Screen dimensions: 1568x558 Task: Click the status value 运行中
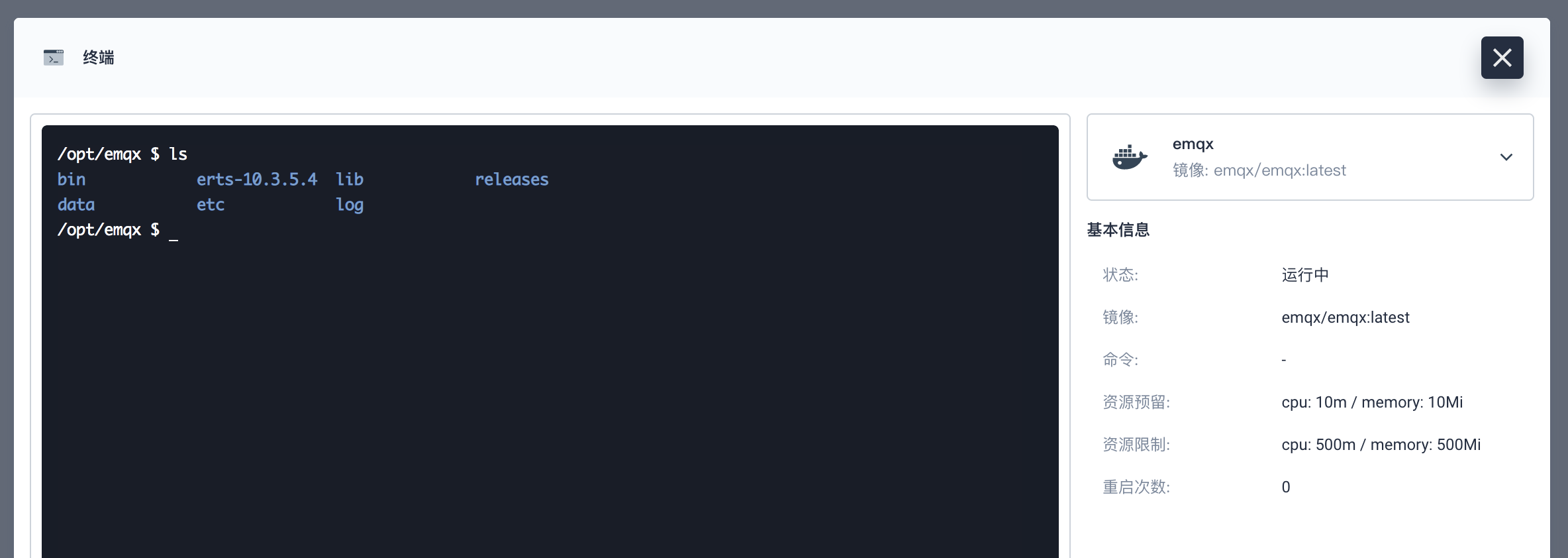[1305, 275]
